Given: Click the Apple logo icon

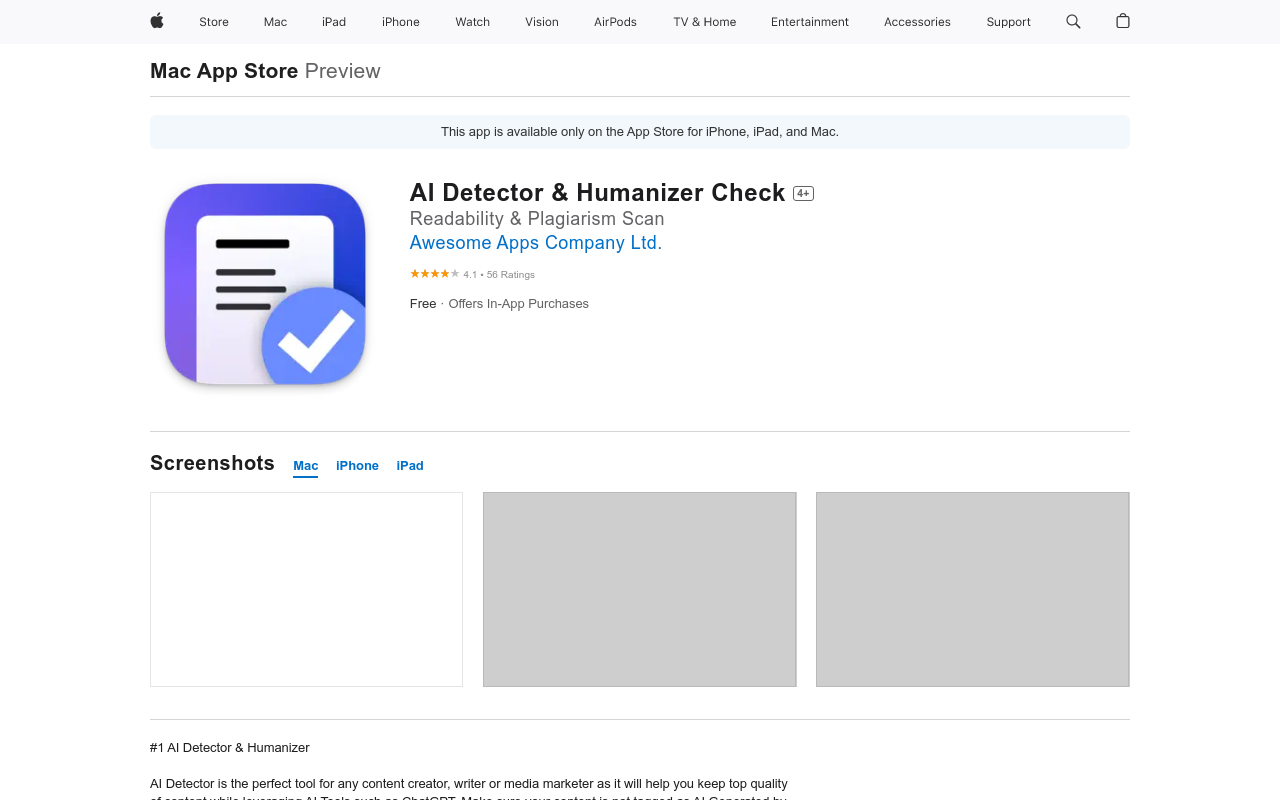Looking at the screenshot, I should (x=157, y=21).
